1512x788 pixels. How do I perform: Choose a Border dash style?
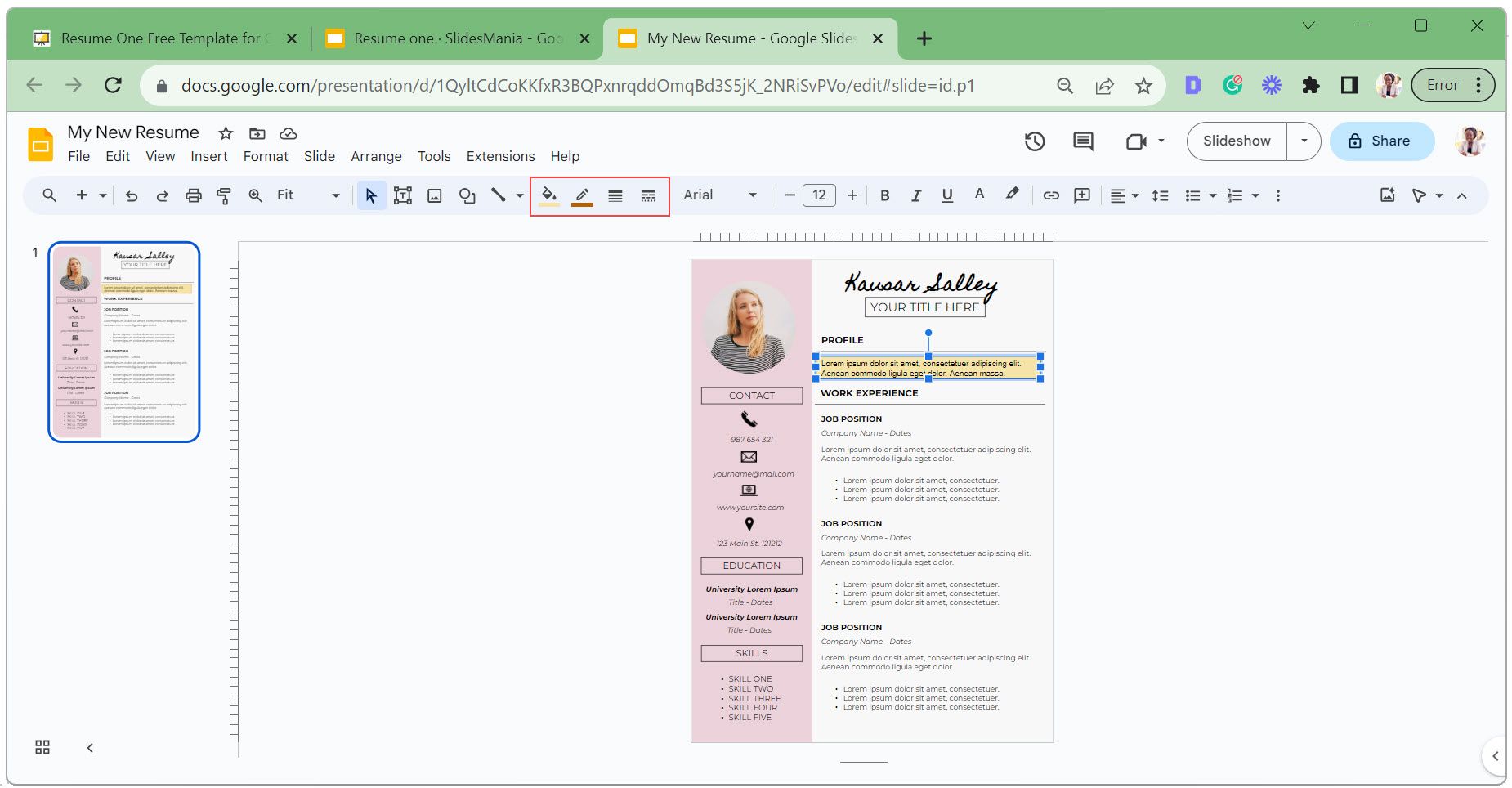pyautogui.click(x=648, y=195)
